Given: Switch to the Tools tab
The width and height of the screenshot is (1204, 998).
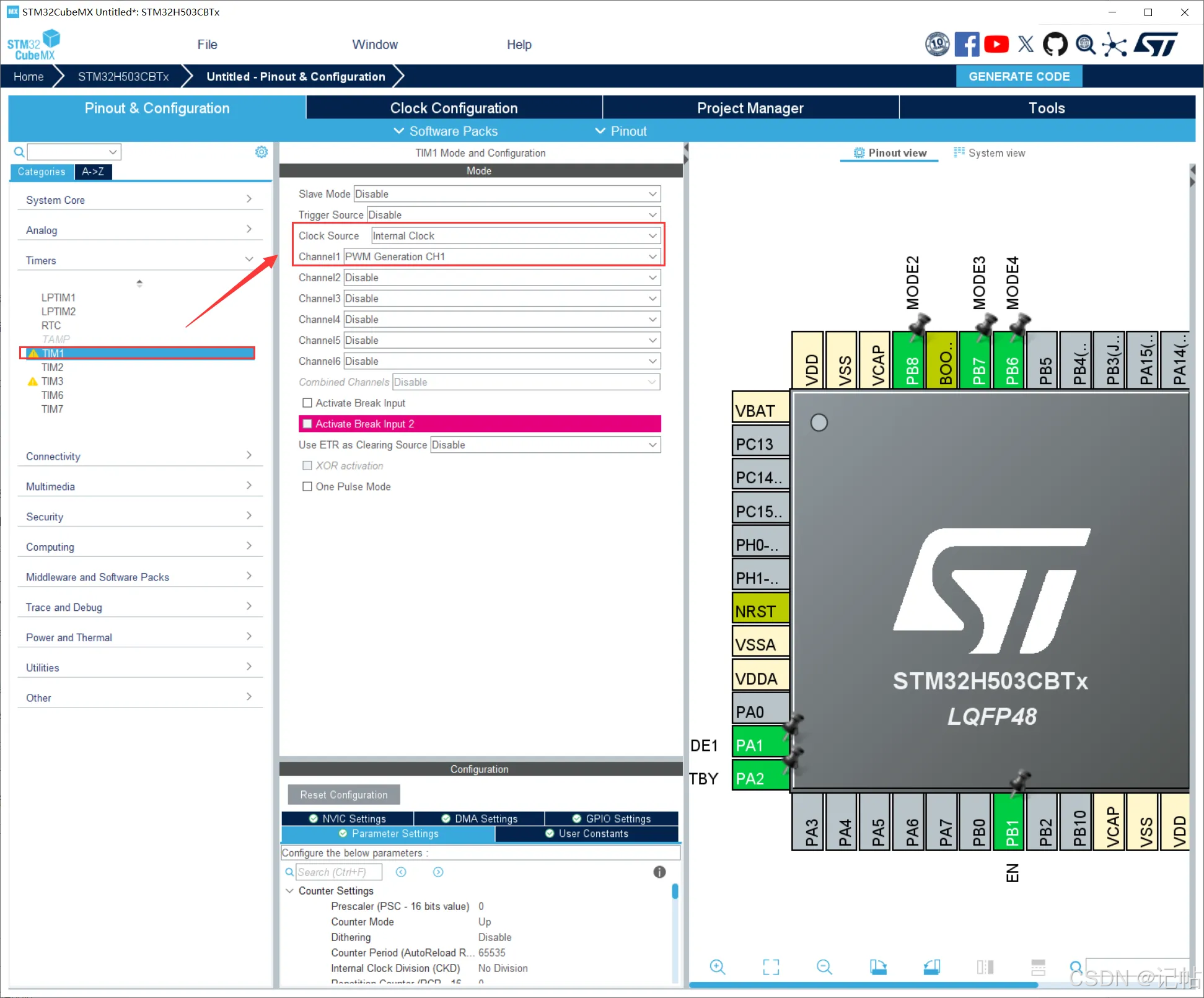Looking at the screenshot, I should pos(1047,108).
